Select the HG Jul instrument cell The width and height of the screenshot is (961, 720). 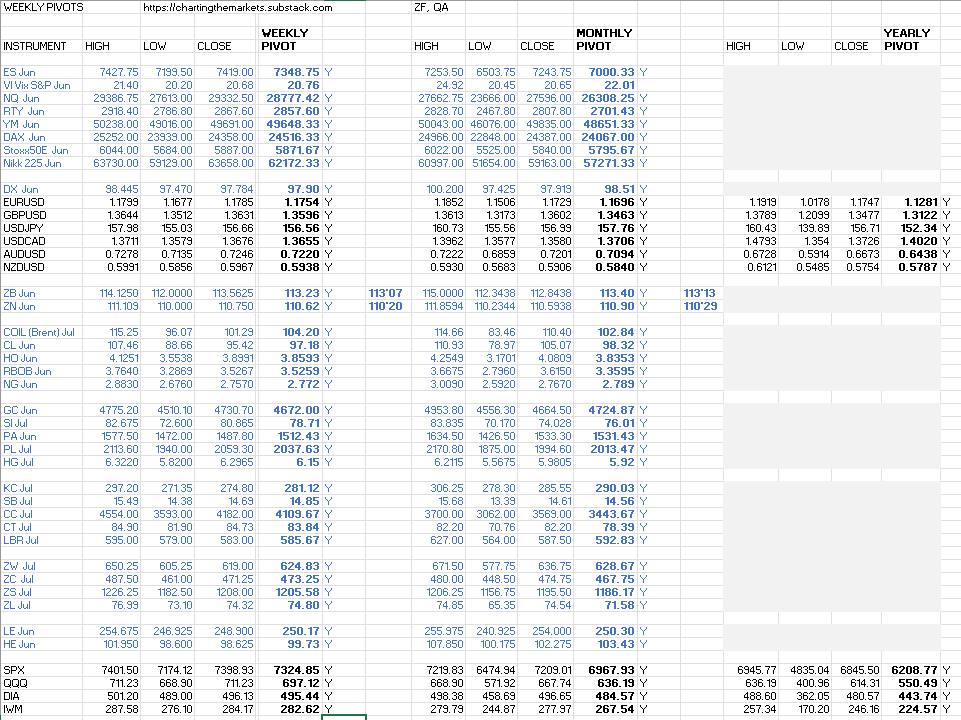[18, 462]
